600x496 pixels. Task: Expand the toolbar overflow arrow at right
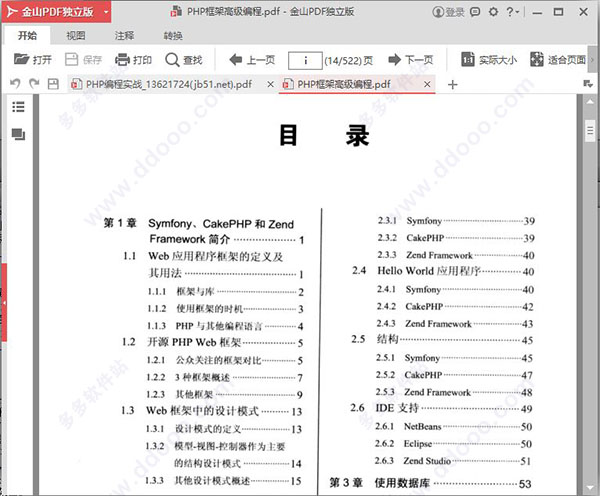click(592, 60)
